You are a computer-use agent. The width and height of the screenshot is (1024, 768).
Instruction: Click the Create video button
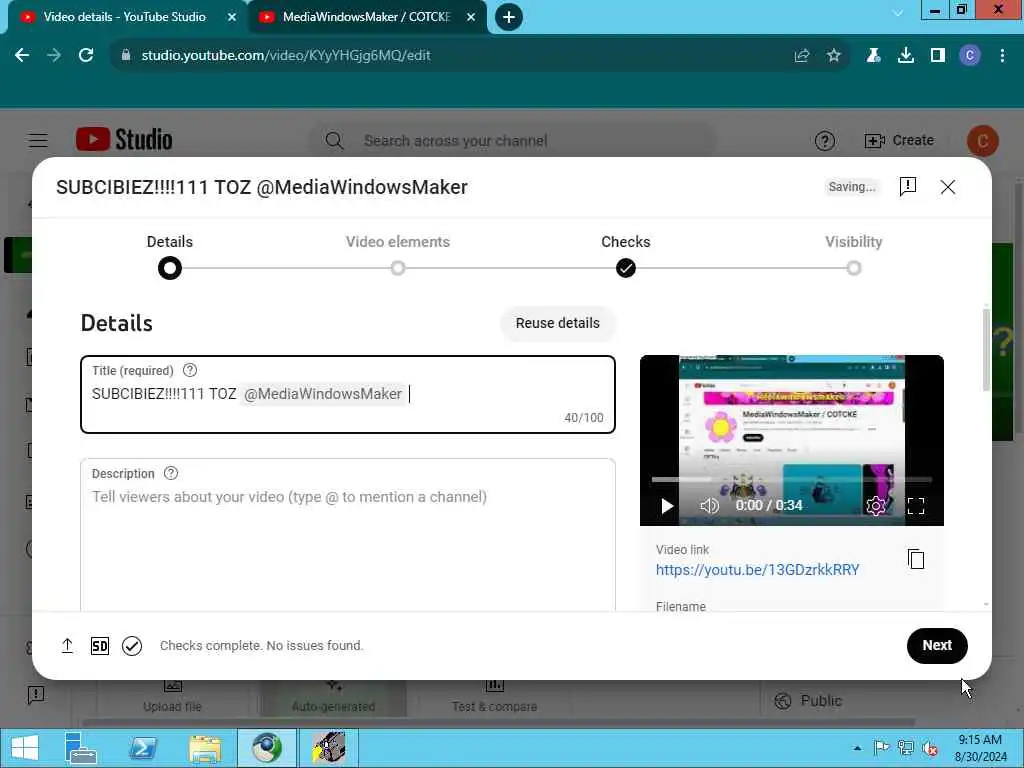(x=899, y=140)
